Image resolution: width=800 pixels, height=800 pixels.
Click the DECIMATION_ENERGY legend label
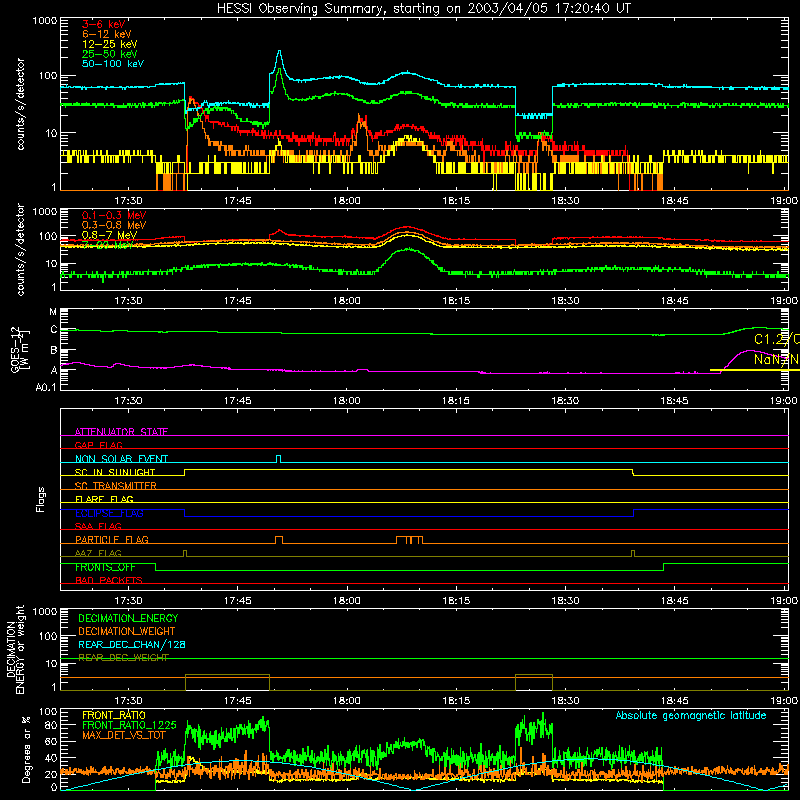coord(128,618)
